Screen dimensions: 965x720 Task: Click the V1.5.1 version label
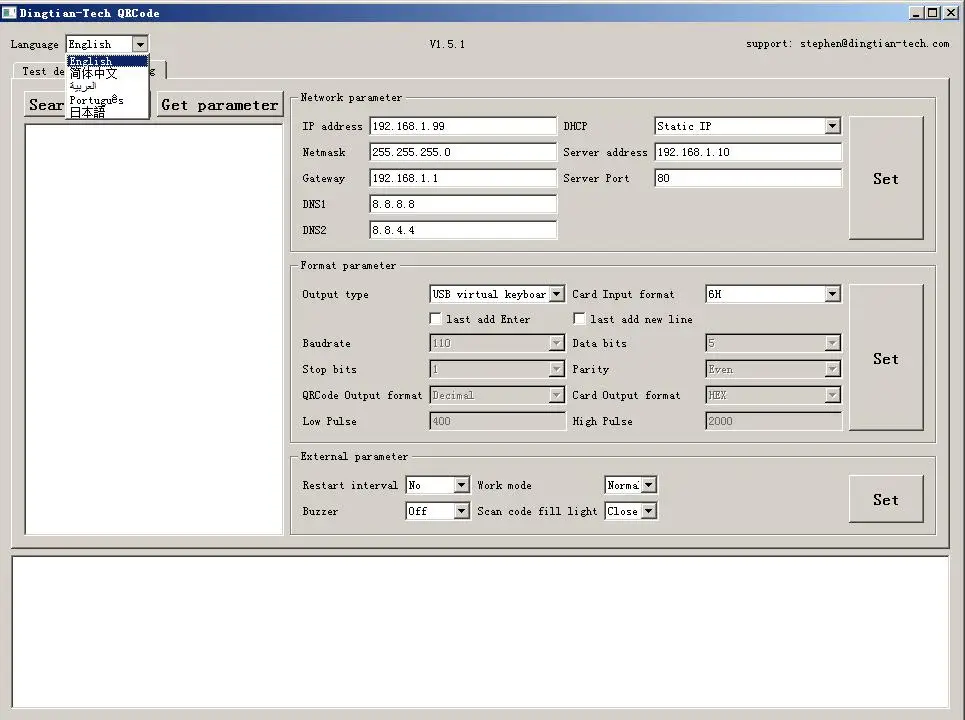click(x=447, y=44)
